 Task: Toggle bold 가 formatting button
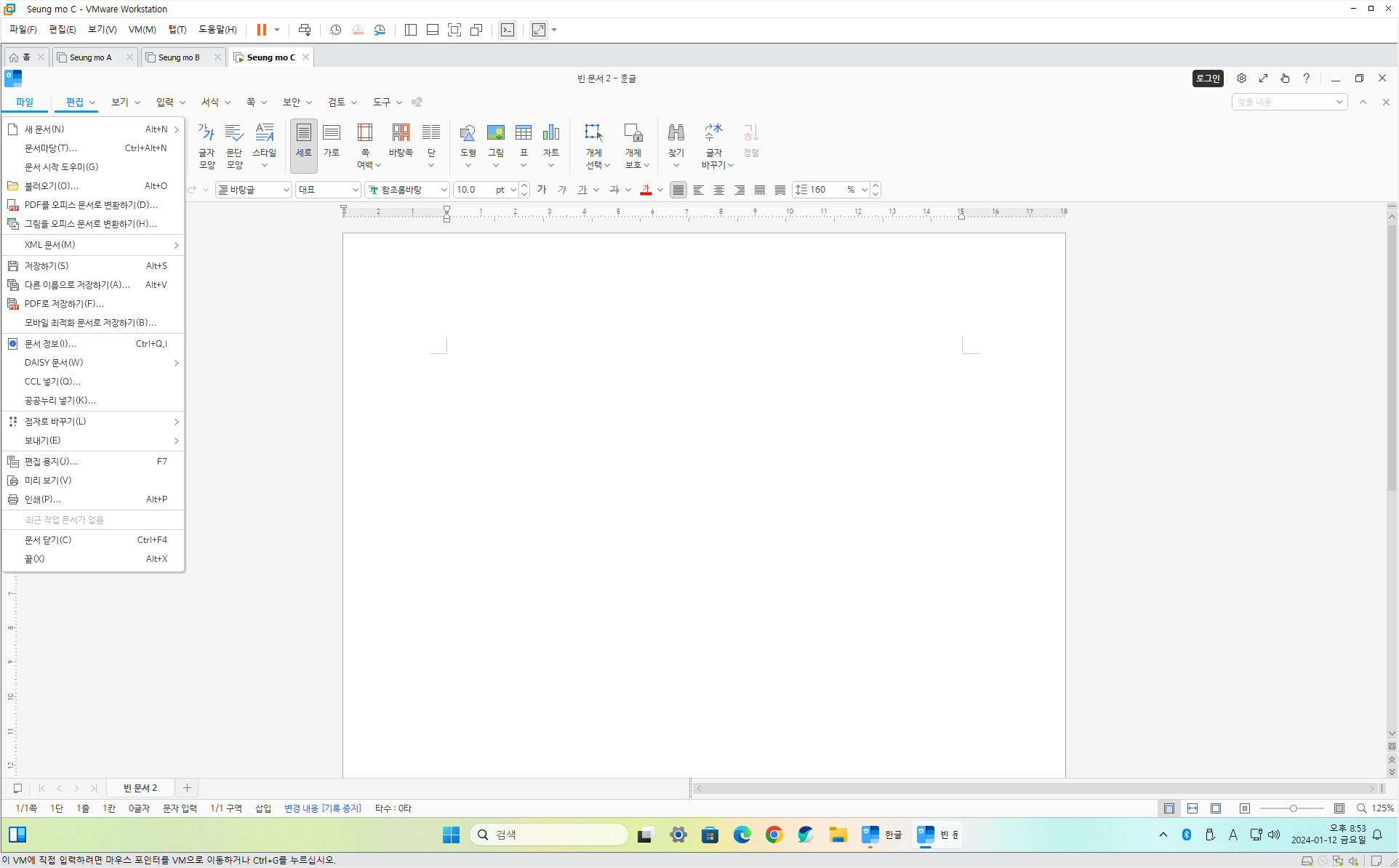pyautogui.click(x=542, y=190)
